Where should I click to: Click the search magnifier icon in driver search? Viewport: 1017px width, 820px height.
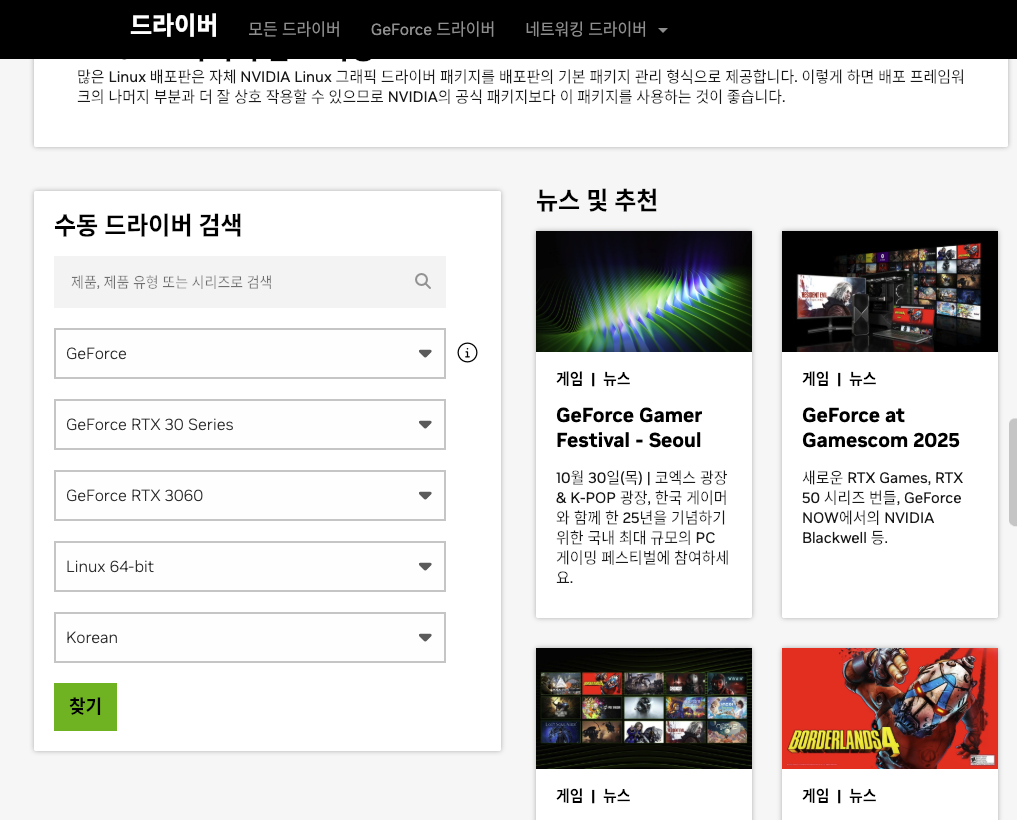[421, 281]
